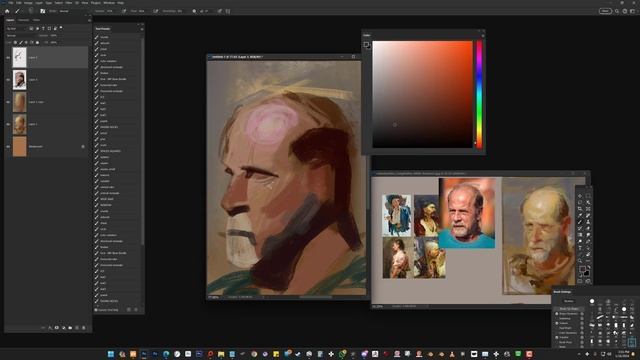Select the Clone Stamp tool
This screenshot has height=360, width=640.
click(x=588, y=222)
